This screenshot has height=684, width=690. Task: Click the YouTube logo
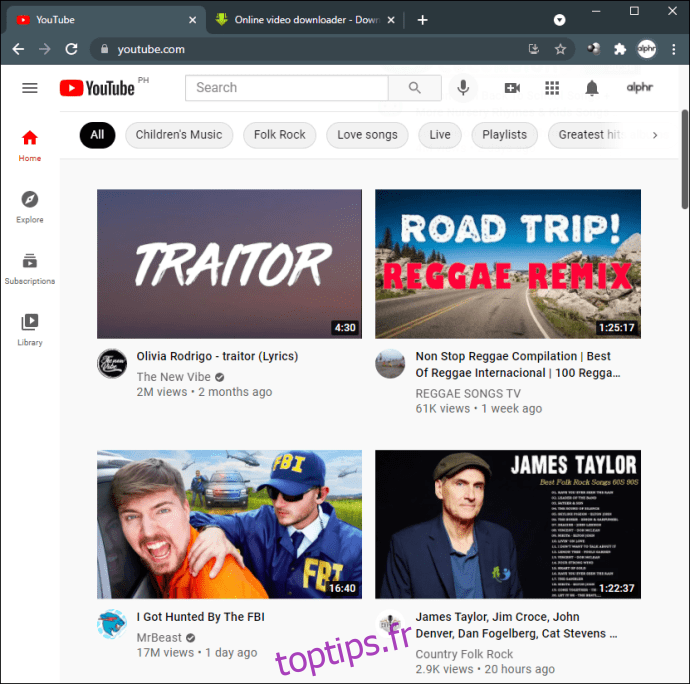coord(97,88)
